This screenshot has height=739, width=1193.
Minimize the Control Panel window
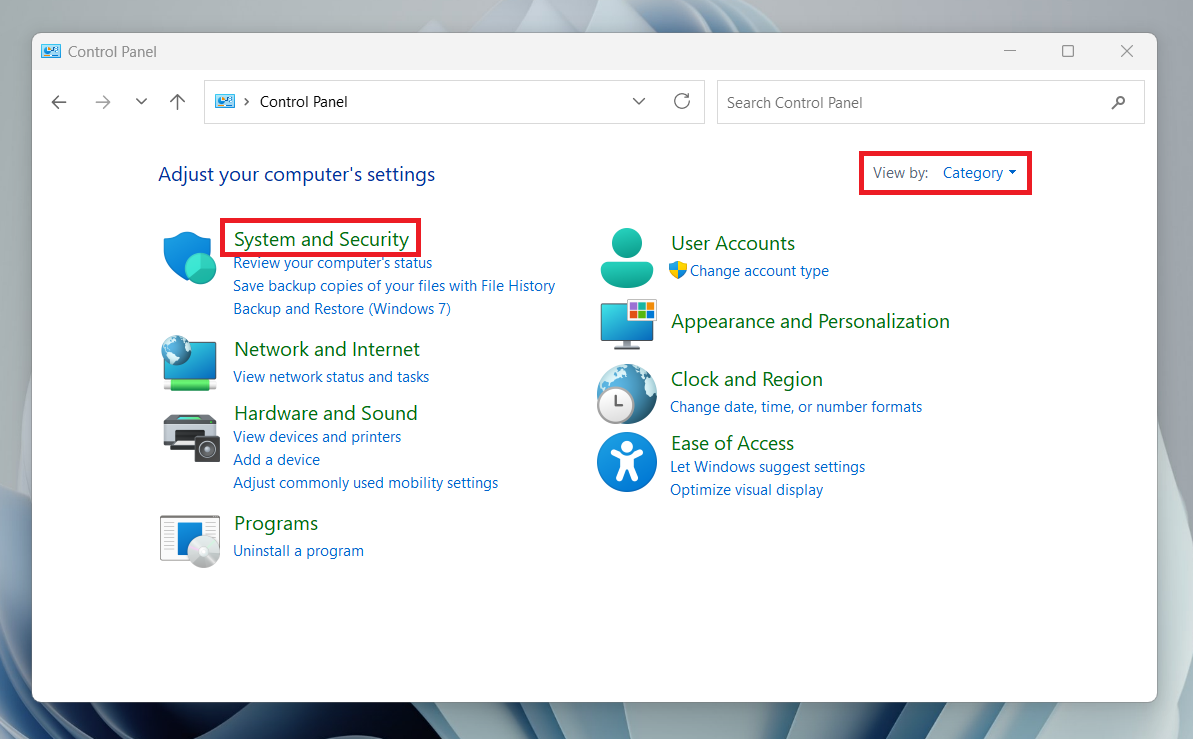[x=1010, y=51]
